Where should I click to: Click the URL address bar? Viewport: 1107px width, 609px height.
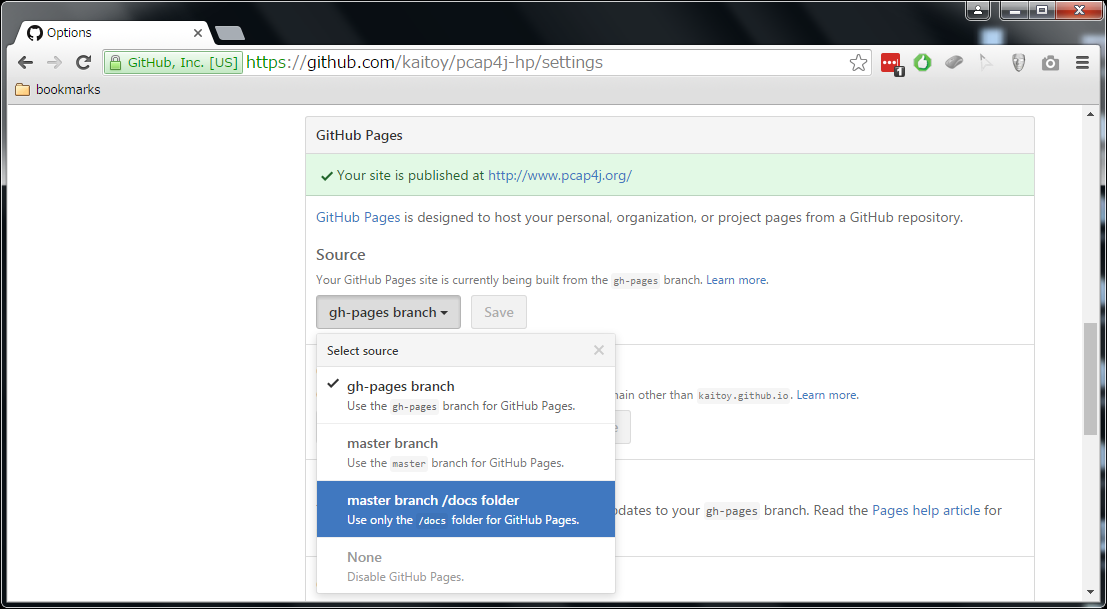[487, 63]
